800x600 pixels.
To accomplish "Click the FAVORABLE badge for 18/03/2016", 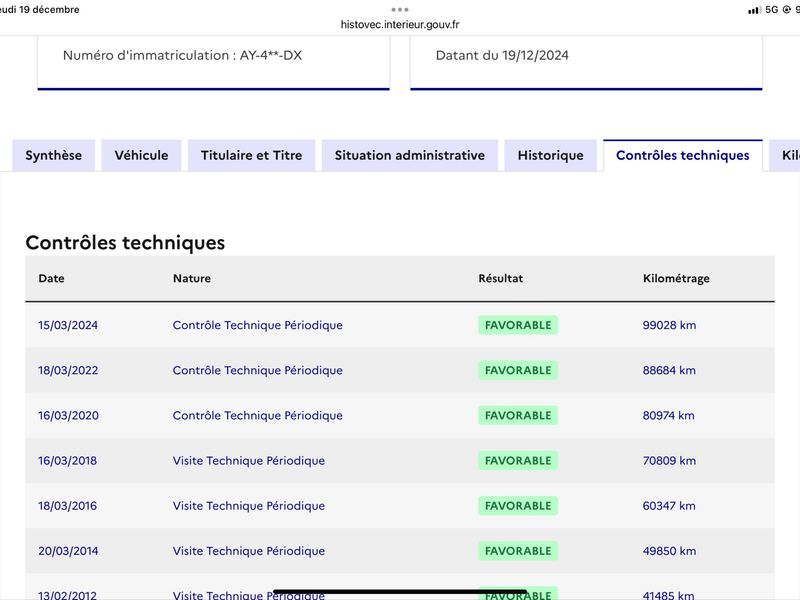I will tap(518, 506).
